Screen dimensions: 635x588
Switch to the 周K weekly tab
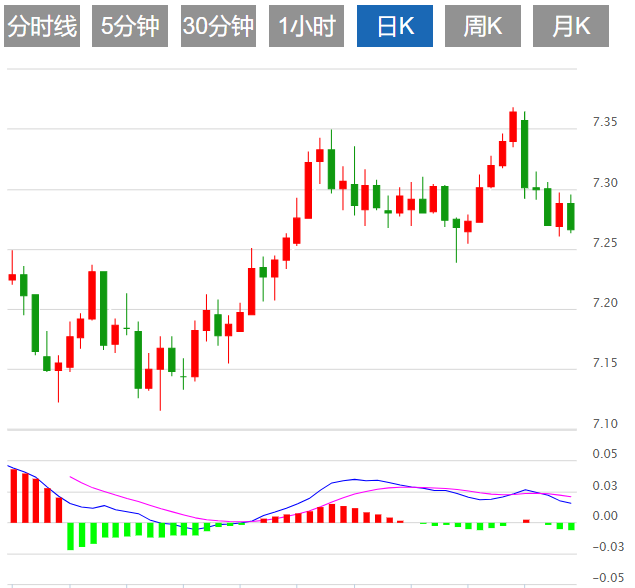point(483,26)
